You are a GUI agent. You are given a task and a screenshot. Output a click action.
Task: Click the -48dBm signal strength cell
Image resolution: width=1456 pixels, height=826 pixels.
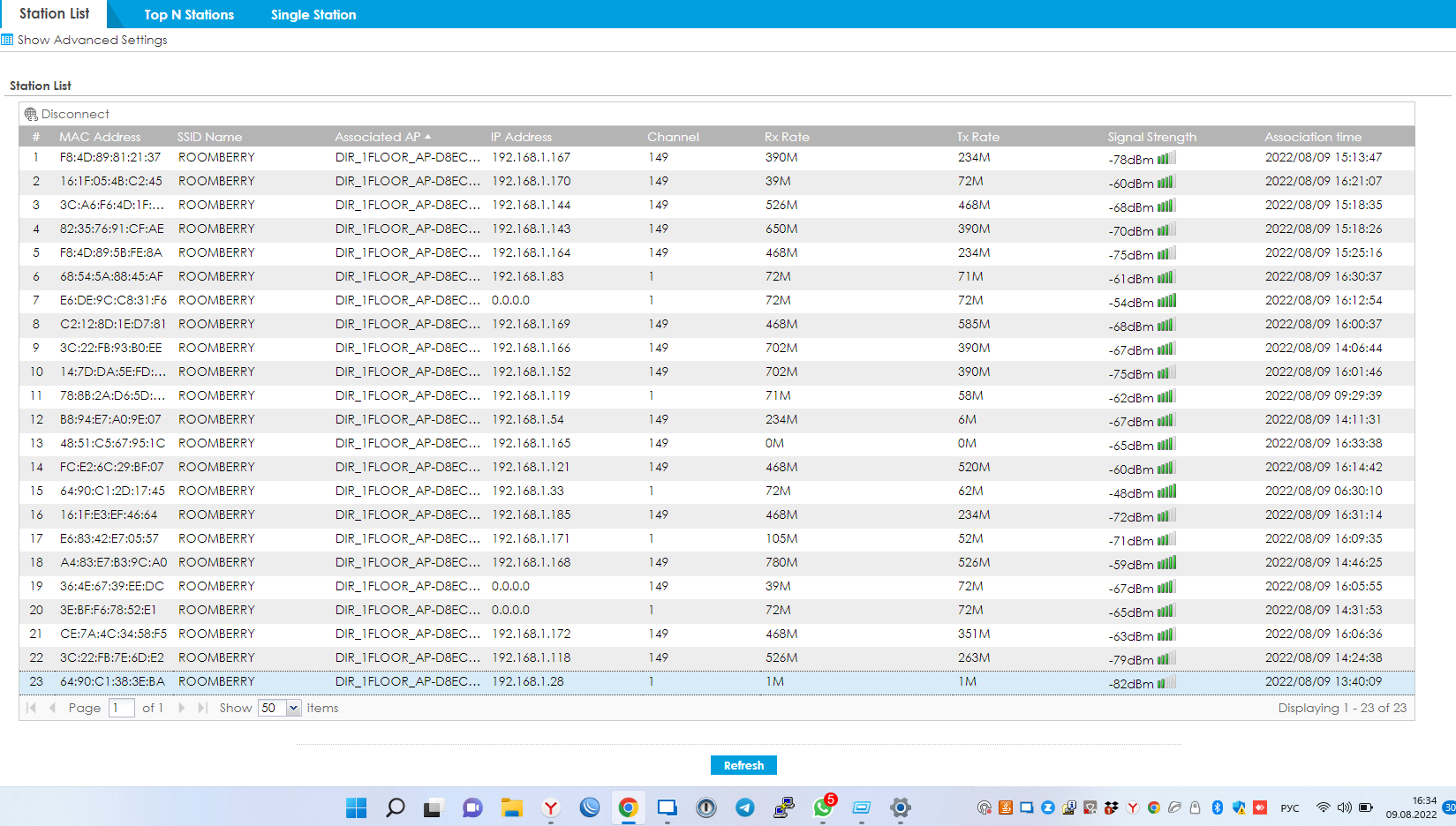(1143, 492)
